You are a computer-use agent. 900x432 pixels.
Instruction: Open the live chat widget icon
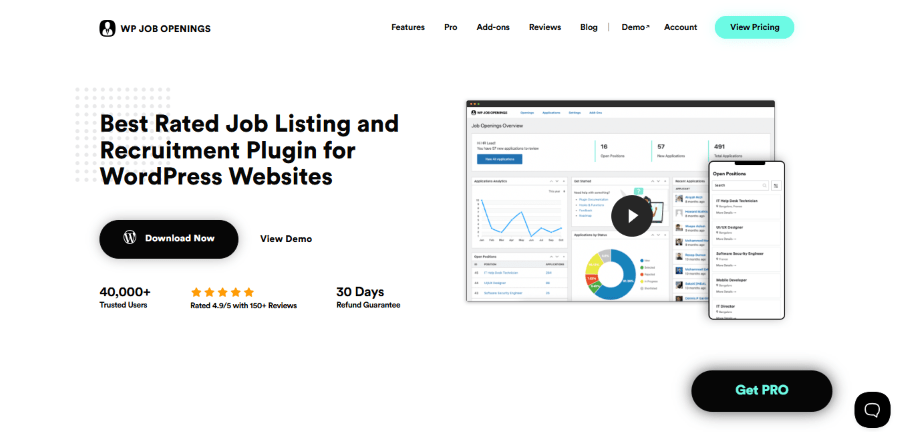tap(872, 410)
